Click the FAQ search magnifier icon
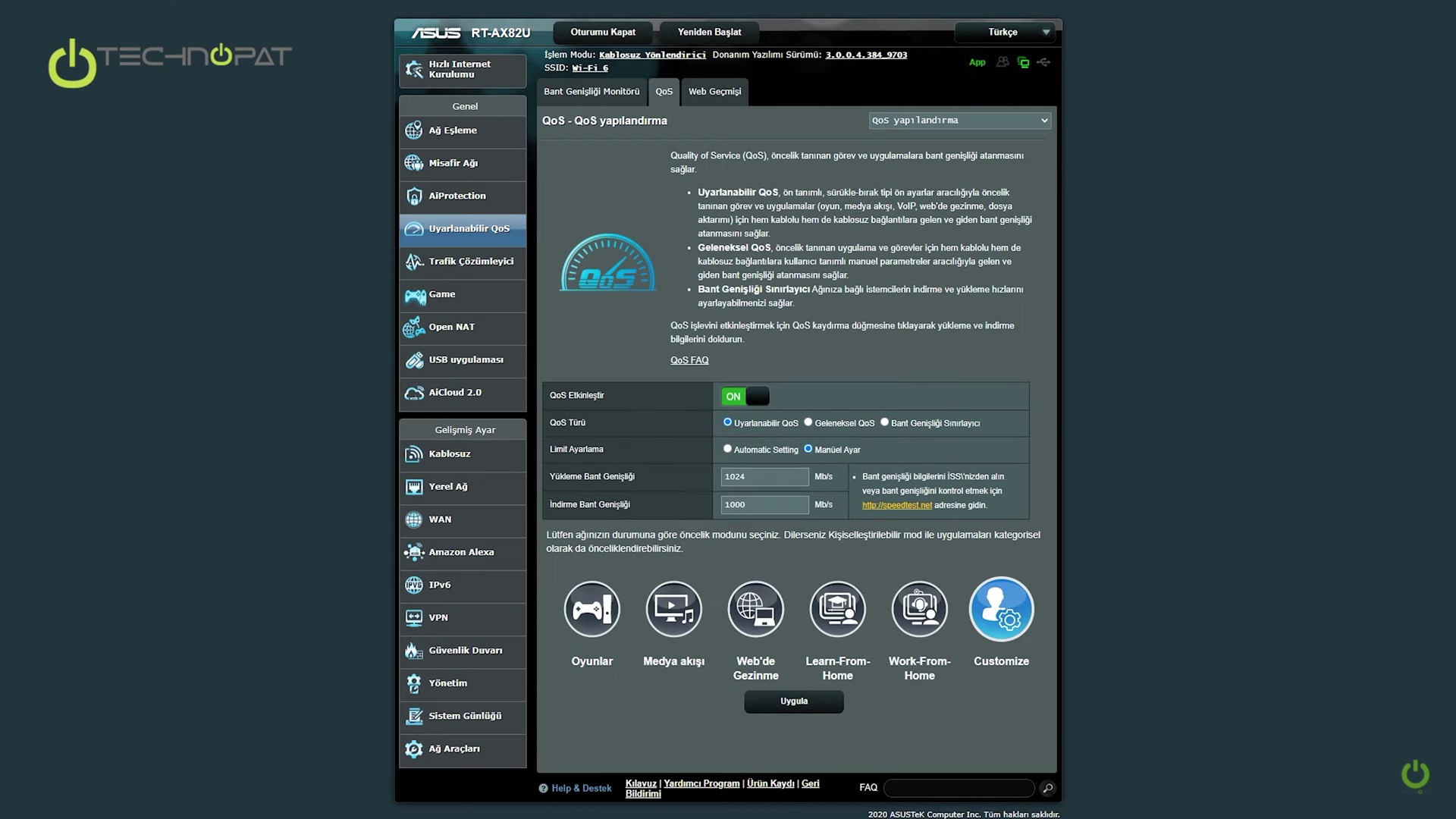The height and width of the screenshot is (819, 1456). (1047, 789)
